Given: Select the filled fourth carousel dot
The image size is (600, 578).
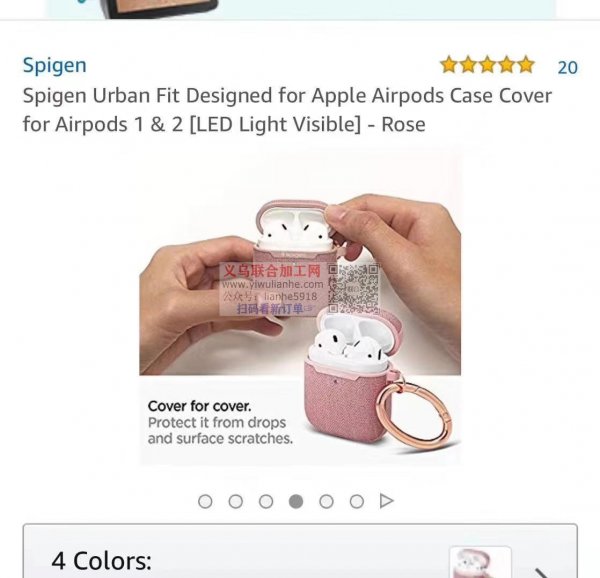Looking at the screenshot, I should tap(296, 501).
